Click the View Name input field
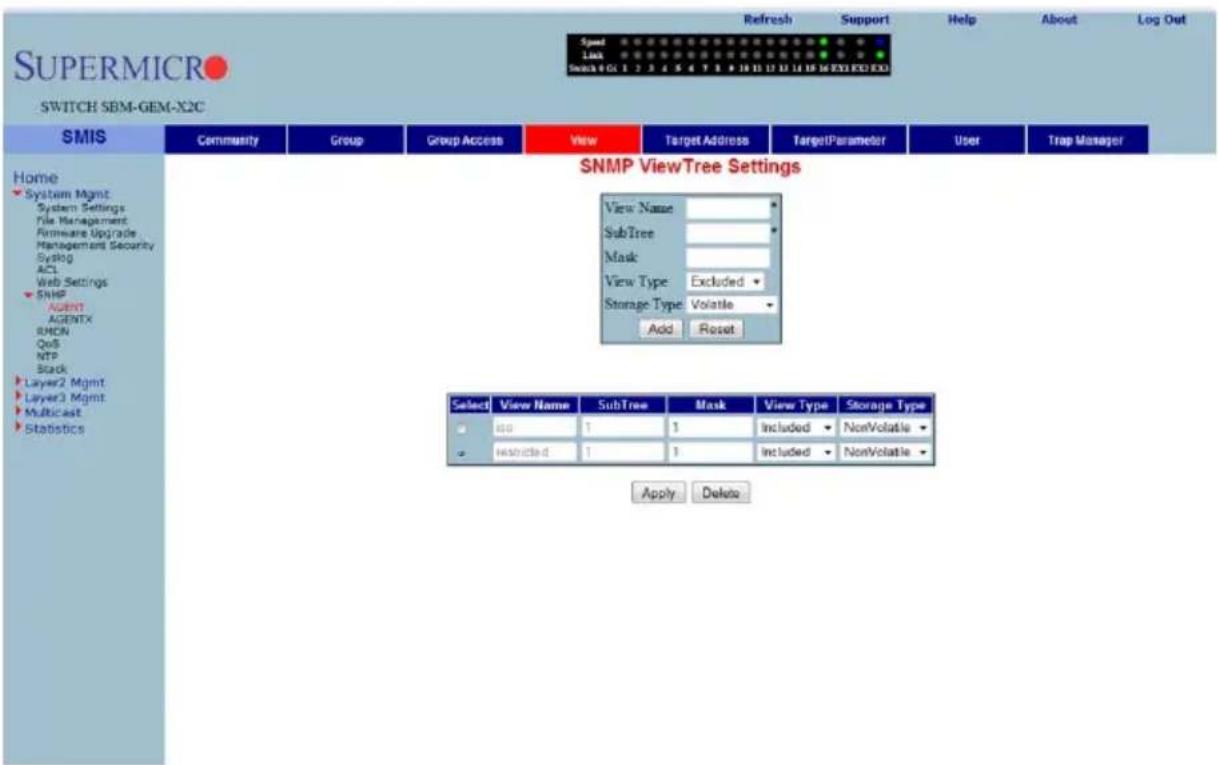Image resolution: width=1218 pixels, height=765 pixels. pos(727,209)
